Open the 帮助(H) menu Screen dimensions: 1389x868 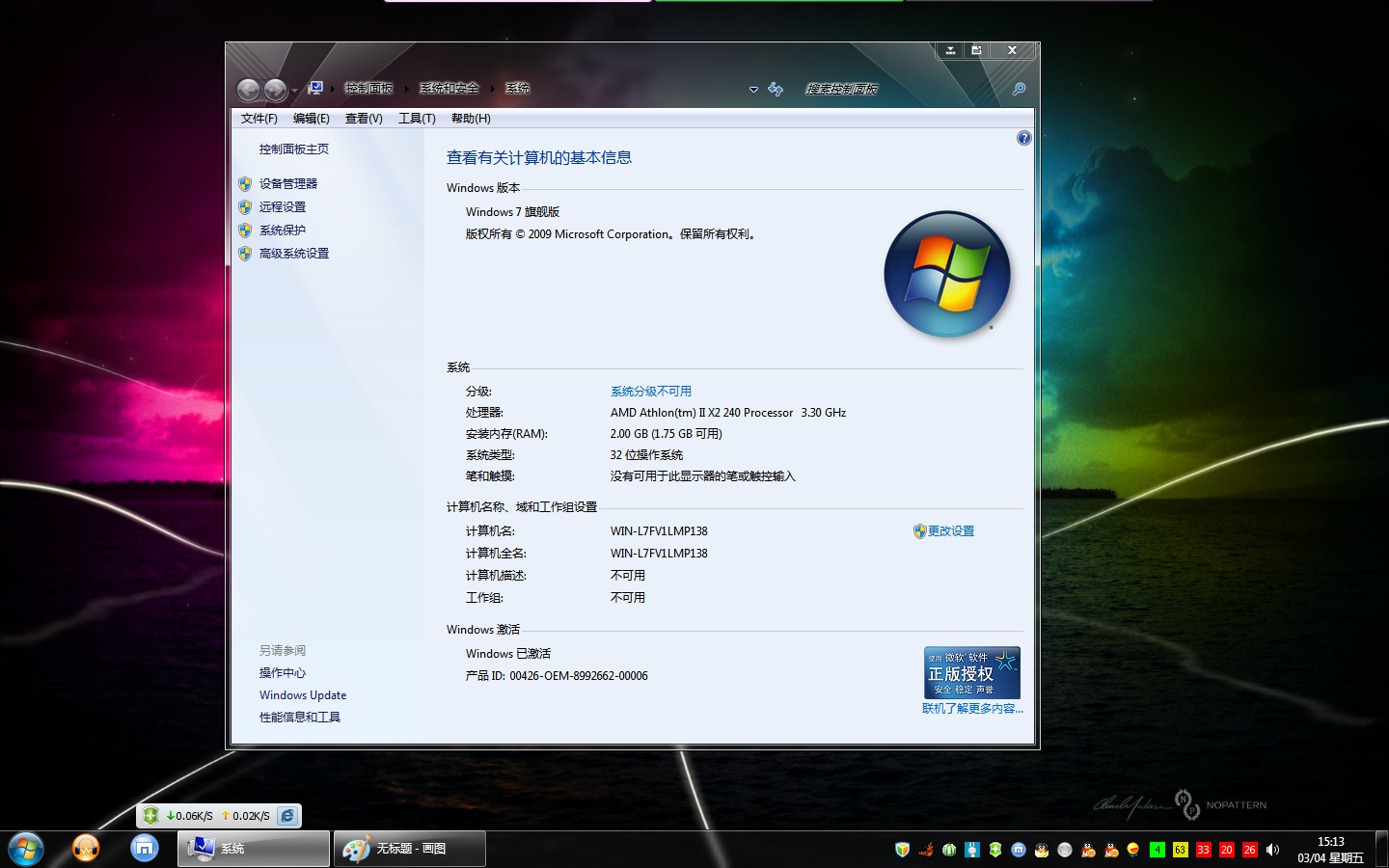(x=471, y=119)
